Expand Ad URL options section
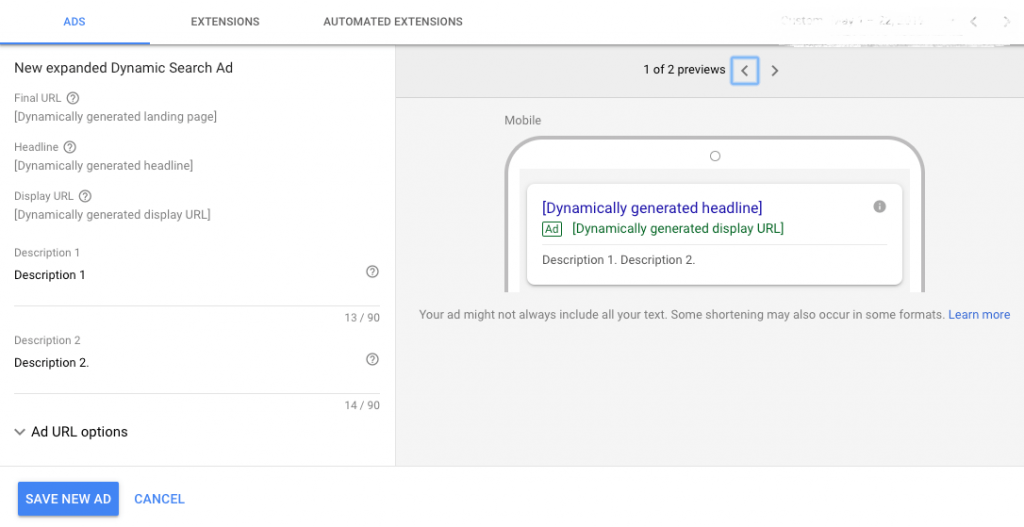Image resolution: width=1024 pixels, height=527 pixels. (71, 432)
